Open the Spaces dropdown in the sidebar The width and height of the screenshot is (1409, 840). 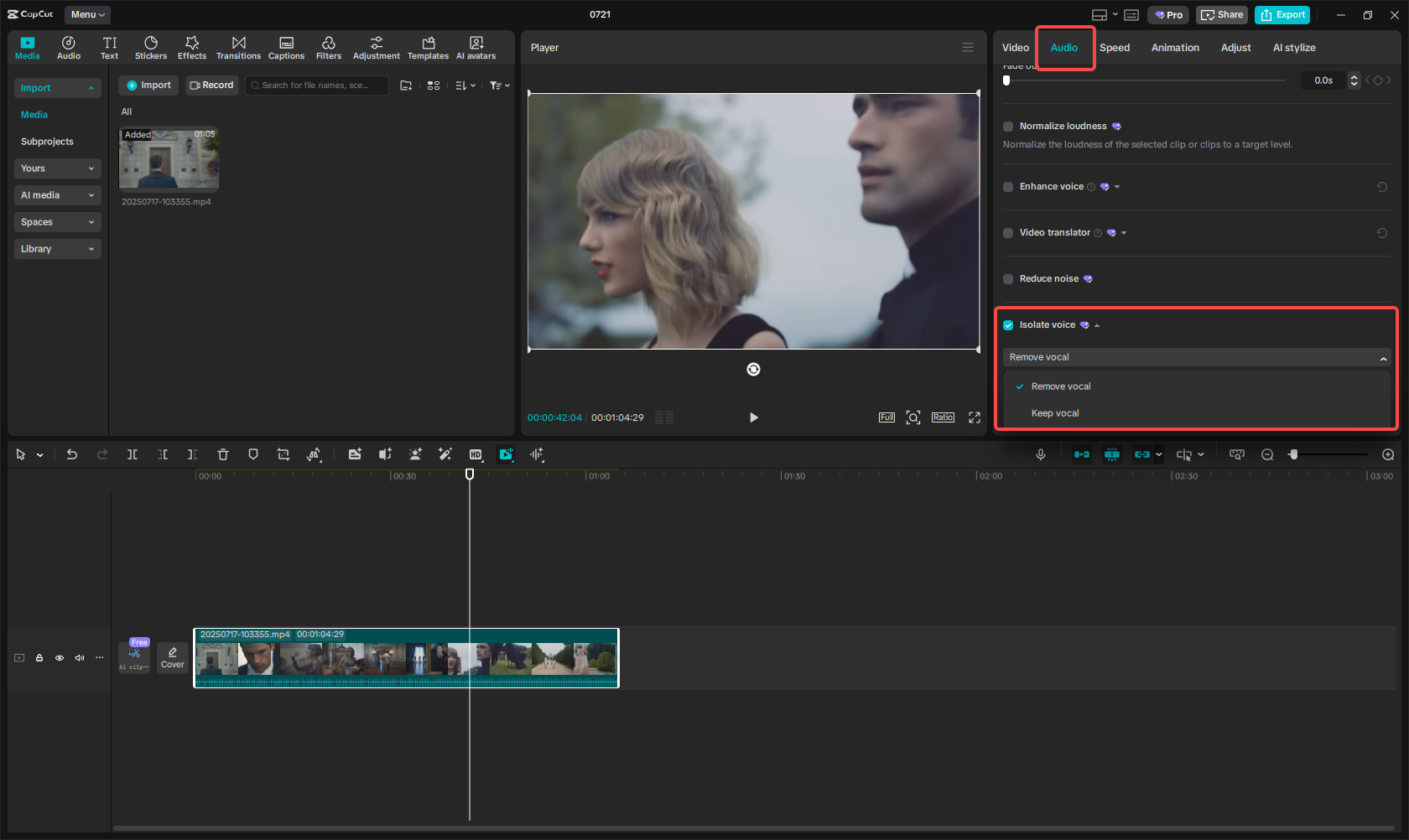coord(57,221)
